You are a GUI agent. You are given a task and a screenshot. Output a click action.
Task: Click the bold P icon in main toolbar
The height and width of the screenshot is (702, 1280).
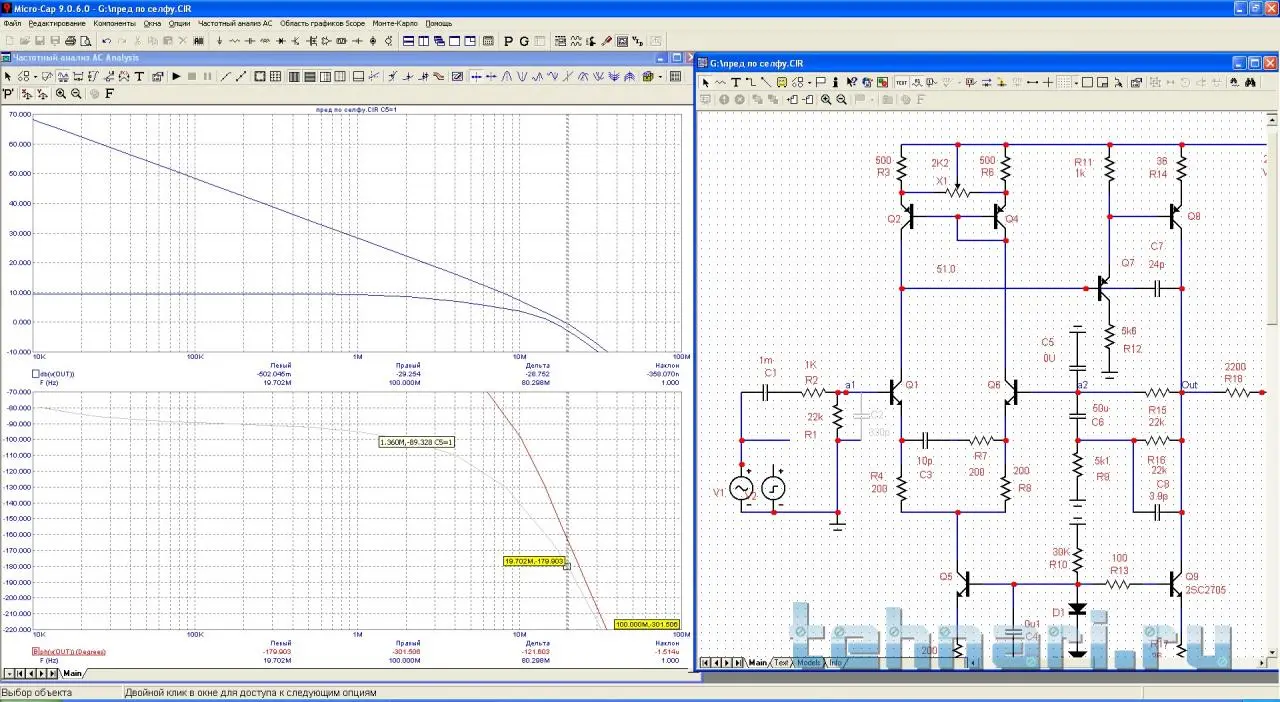pos(508,41)
